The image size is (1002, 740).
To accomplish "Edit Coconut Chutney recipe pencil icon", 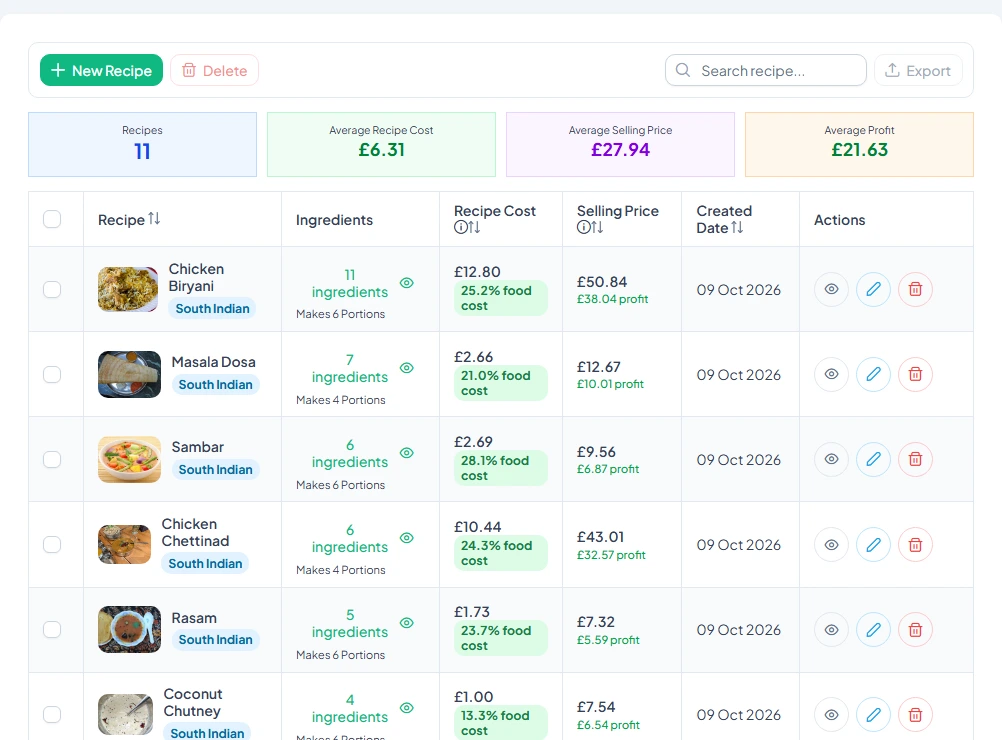I will tap(874, 714).
